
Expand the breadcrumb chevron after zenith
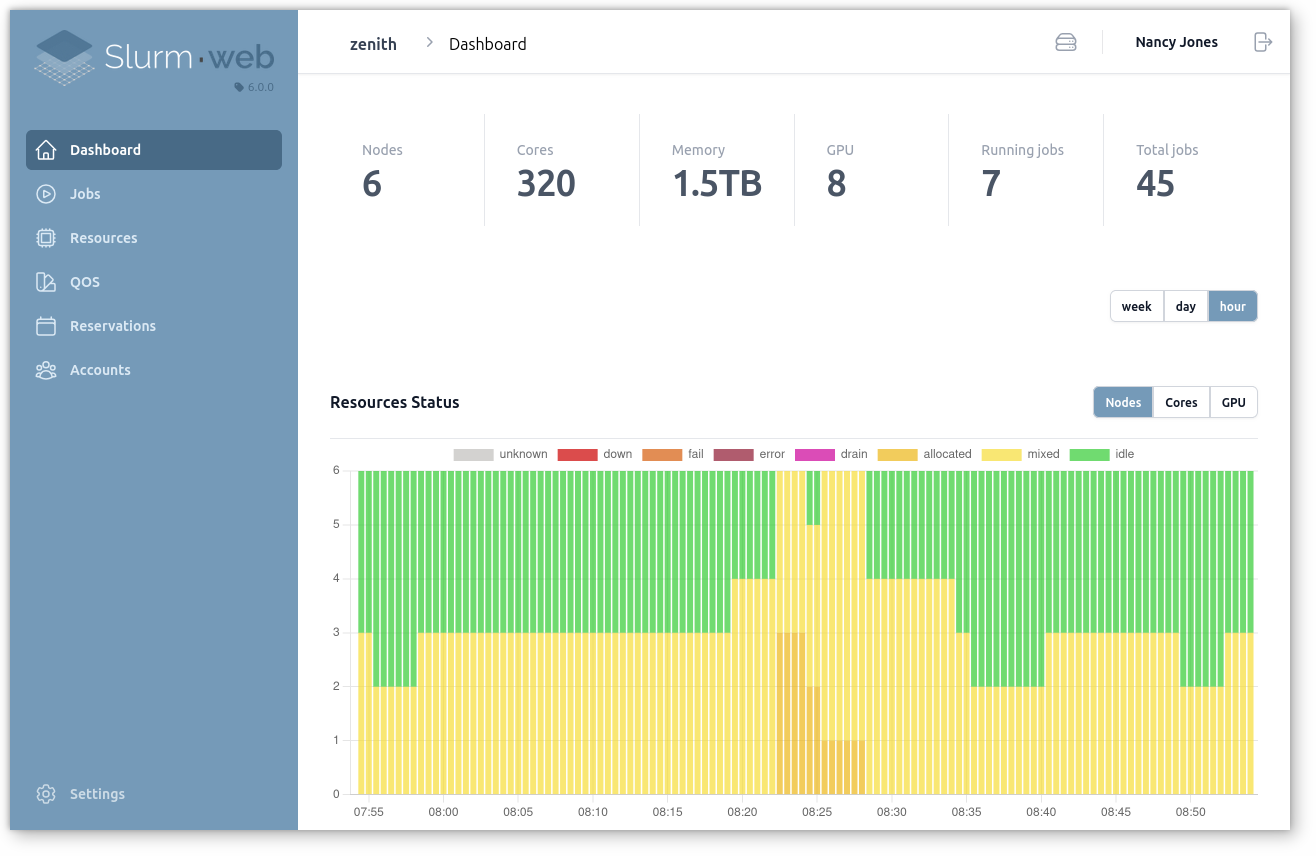[x=428, y=44]
